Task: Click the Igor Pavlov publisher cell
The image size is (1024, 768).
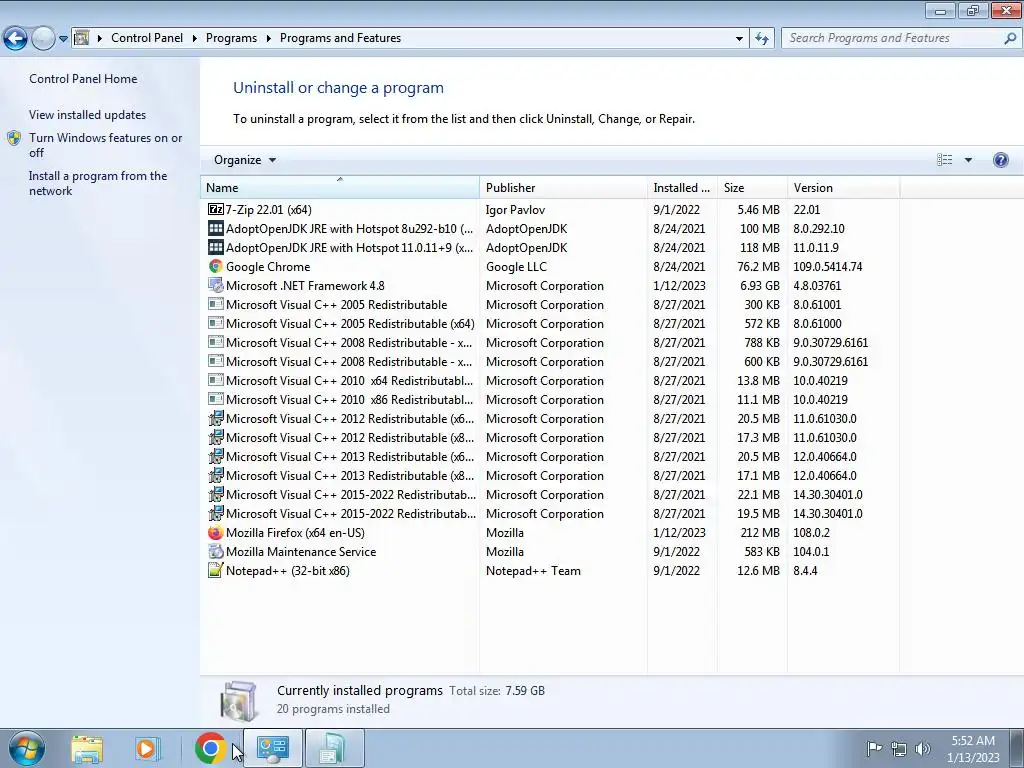Action: click(515, 210)
